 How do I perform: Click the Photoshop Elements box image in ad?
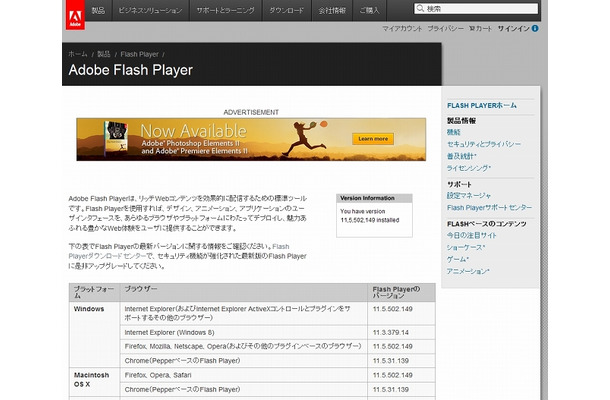pos(116,138)
